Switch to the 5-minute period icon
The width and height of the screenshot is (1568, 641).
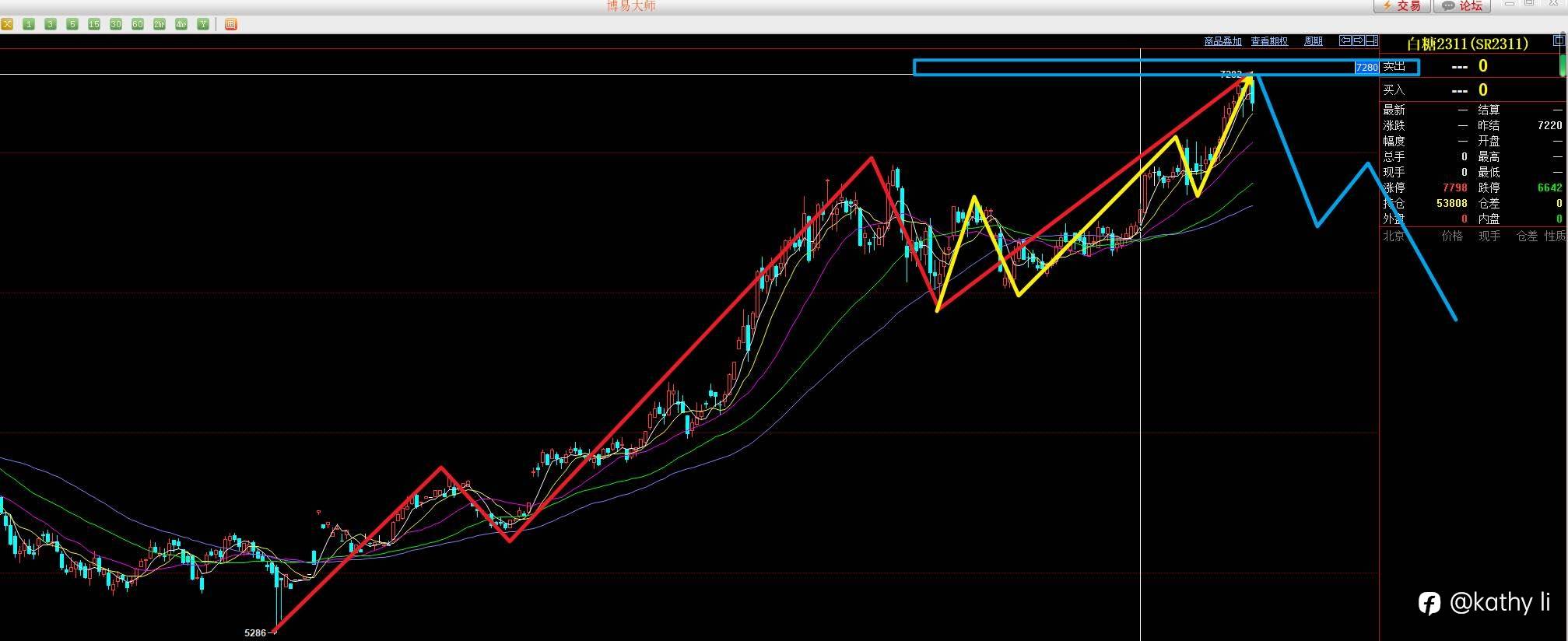click(72, 24)
